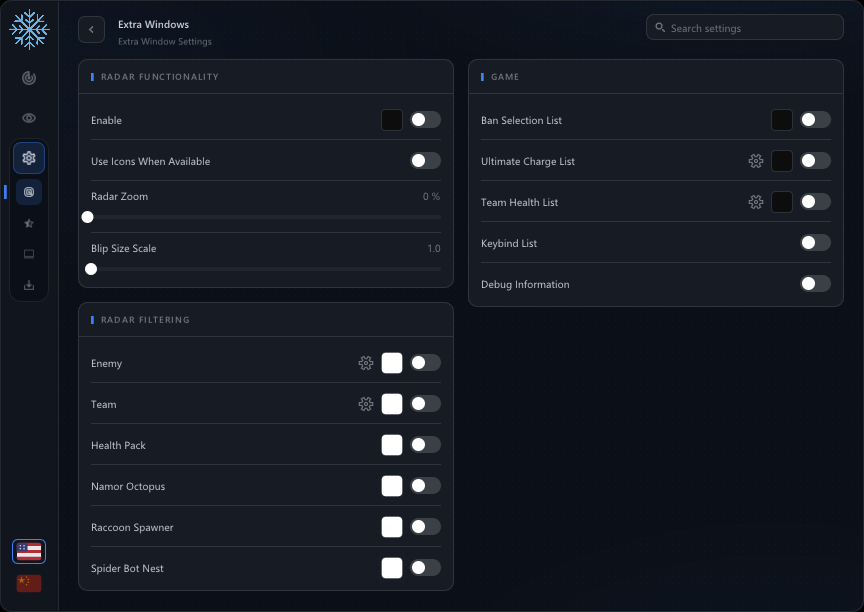Click the snowflake app logo
Image resolution: width=864 pixels, height=612 pixels.
pyautogui.click(x=29, y=29)
